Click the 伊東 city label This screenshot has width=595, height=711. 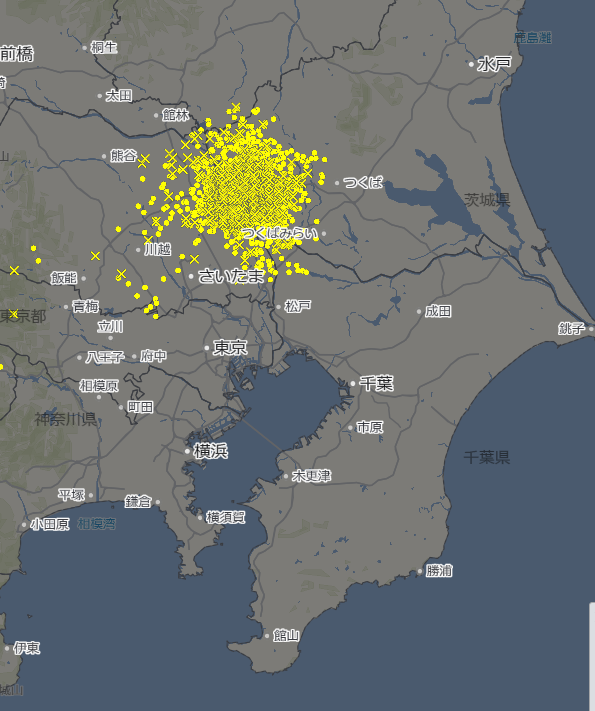(x=27, y=648)
